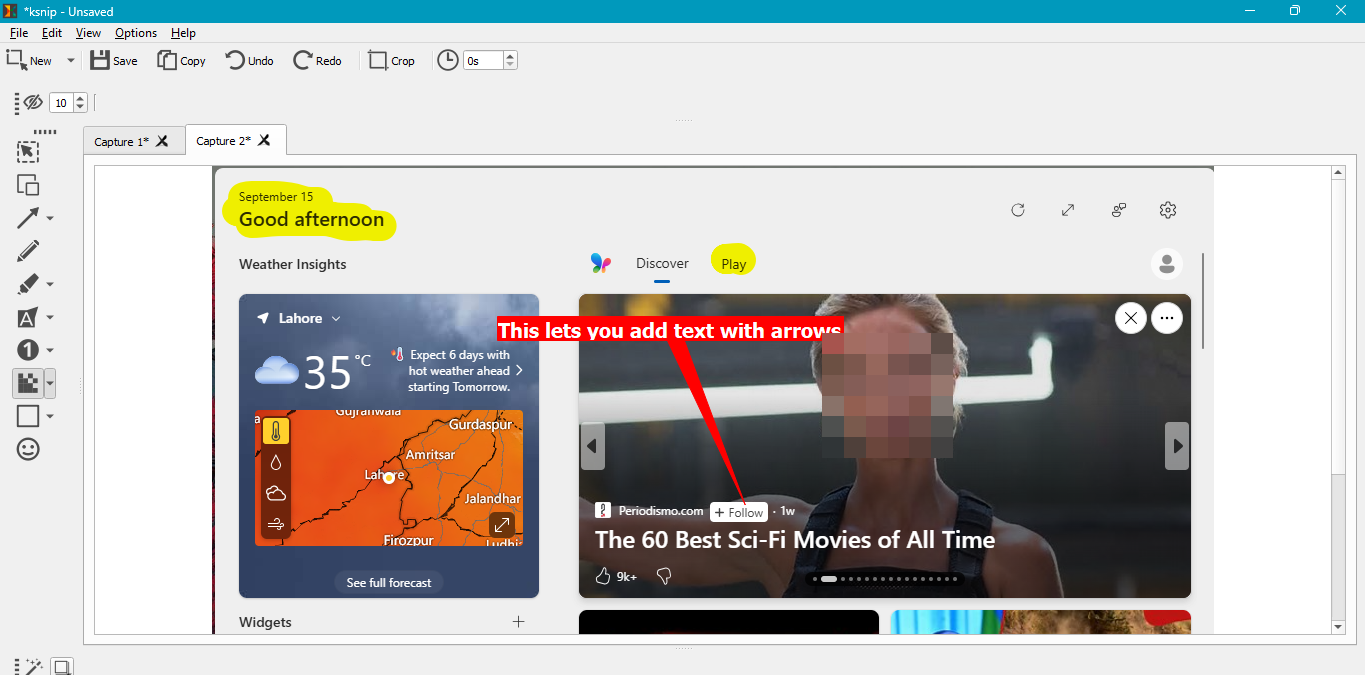Toggle the hide annotations eye icon
This screenshot has width=1365, height=675.
click(x=33, y=102)
